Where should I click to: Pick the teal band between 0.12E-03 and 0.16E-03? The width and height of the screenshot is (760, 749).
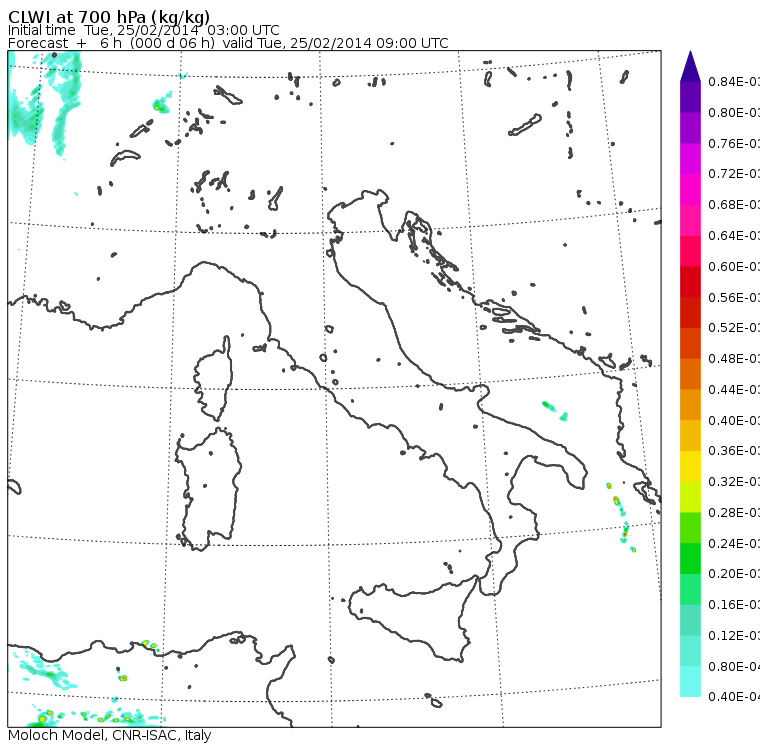pos(690,621)
